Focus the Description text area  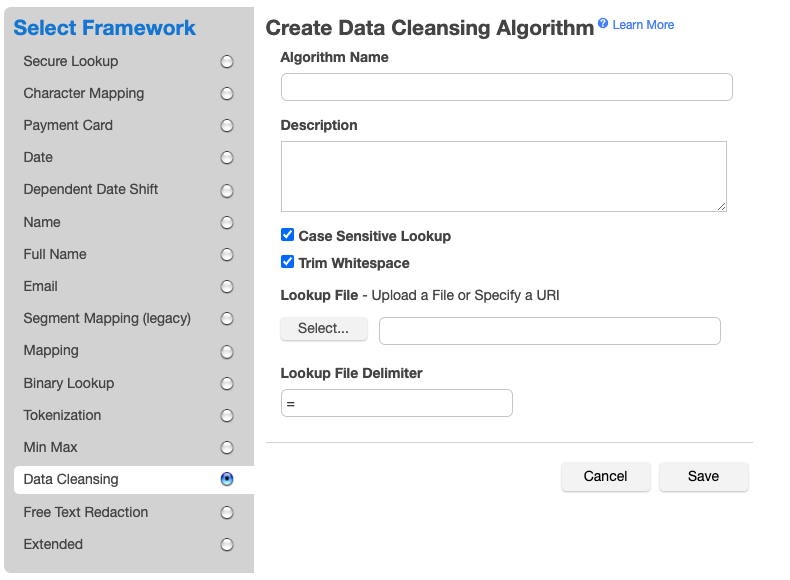503,176
